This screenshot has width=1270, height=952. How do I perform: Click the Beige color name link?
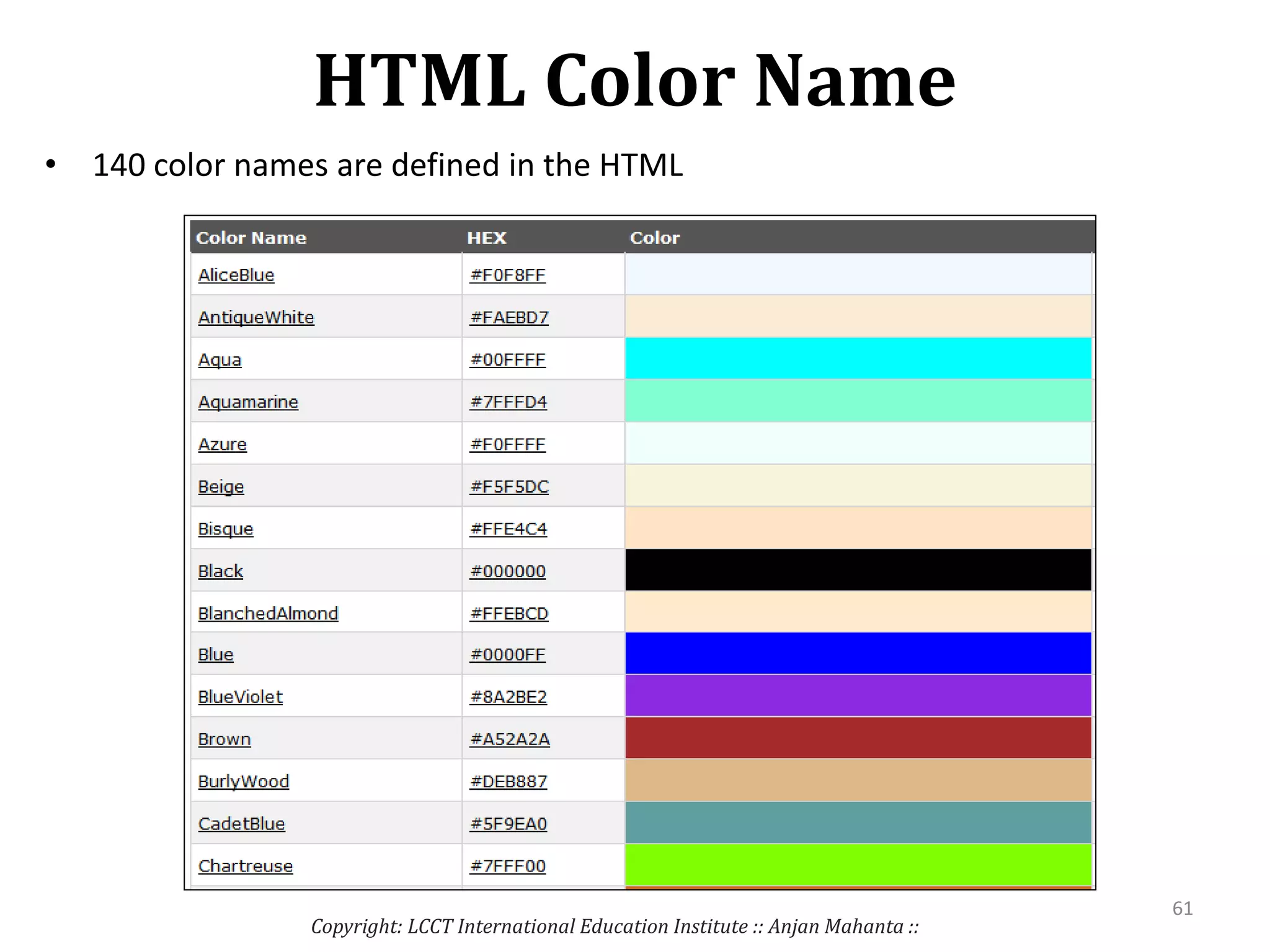221,487
